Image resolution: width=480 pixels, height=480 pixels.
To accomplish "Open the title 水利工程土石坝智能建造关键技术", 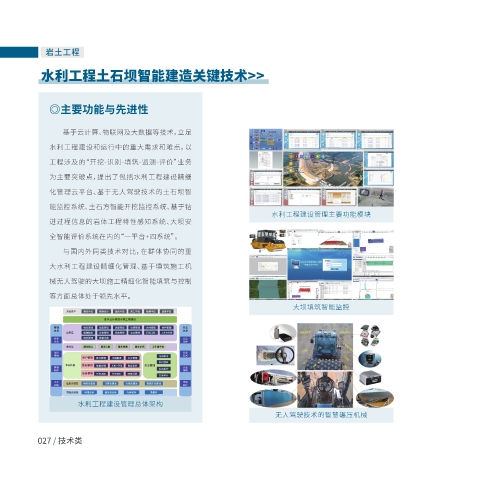I will tap(144, 76).
